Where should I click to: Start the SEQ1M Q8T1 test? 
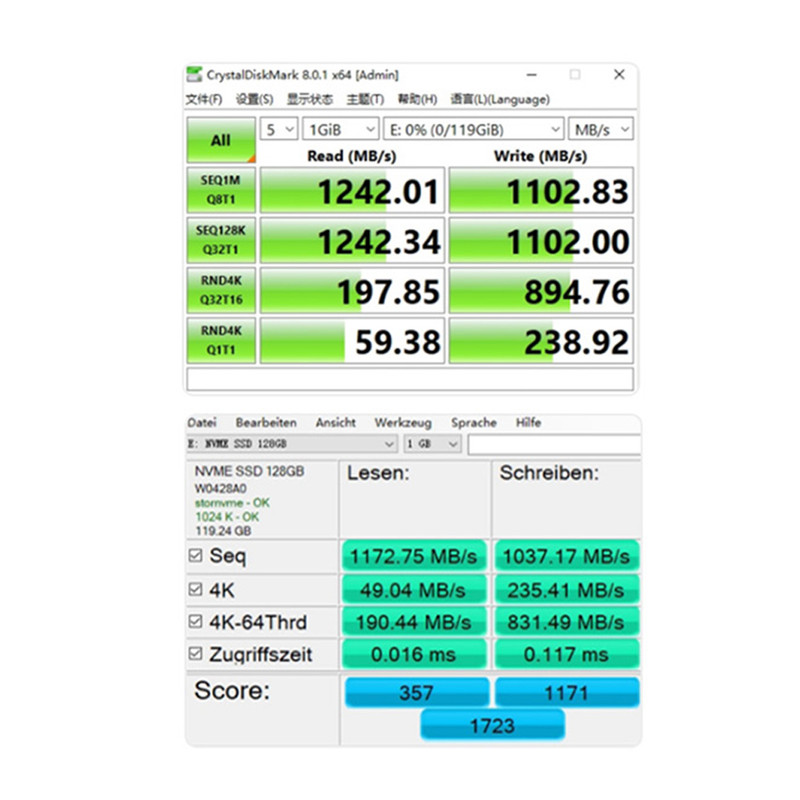(x=221, y=190)
